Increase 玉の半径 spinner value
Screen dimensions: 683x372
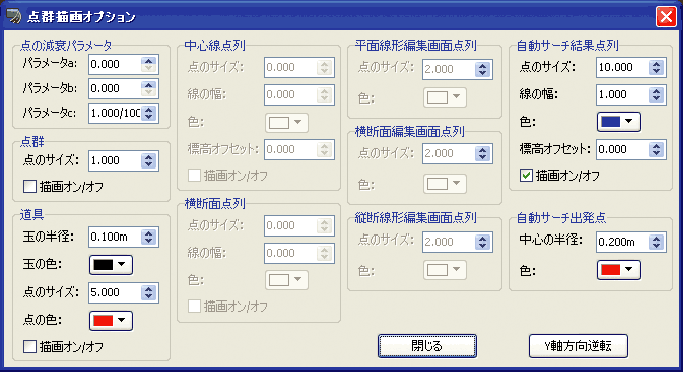pos(149,233)
